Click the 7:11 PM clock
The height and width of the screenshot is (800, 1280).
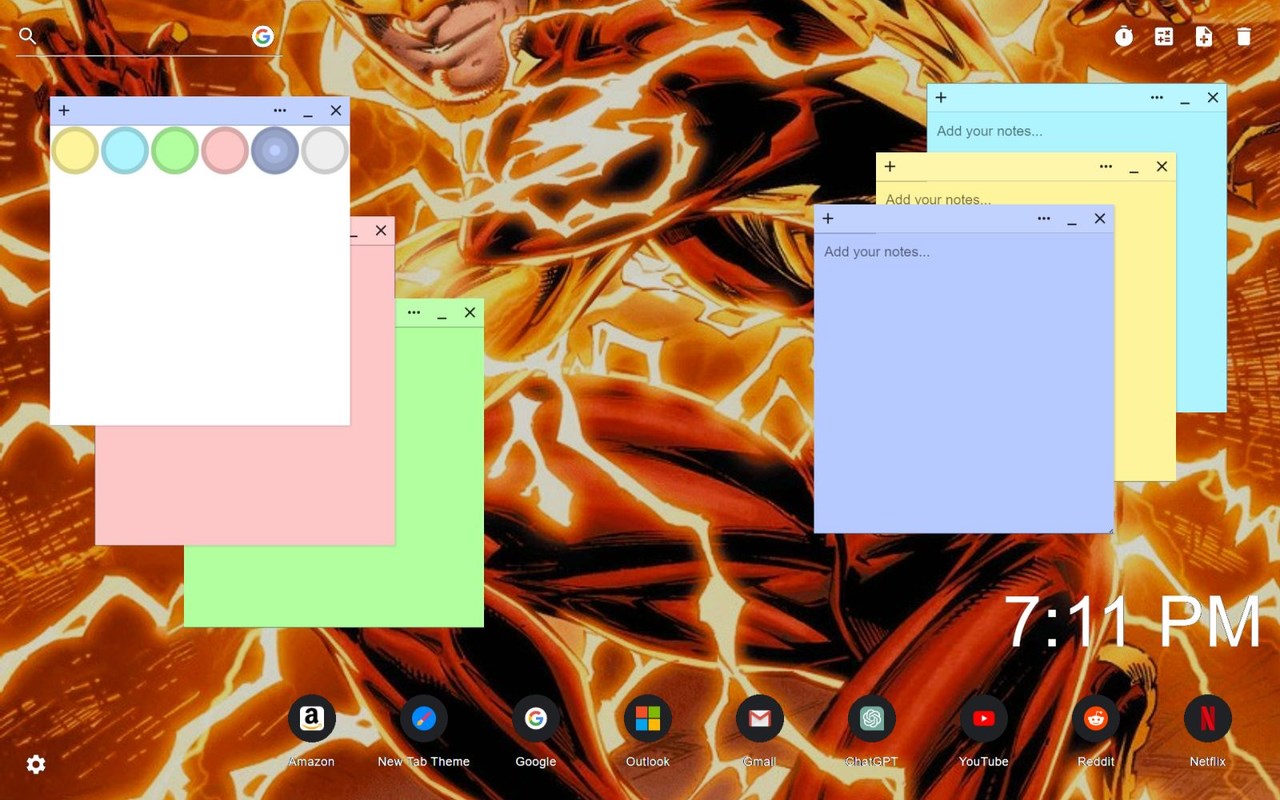click(1132, 623)
